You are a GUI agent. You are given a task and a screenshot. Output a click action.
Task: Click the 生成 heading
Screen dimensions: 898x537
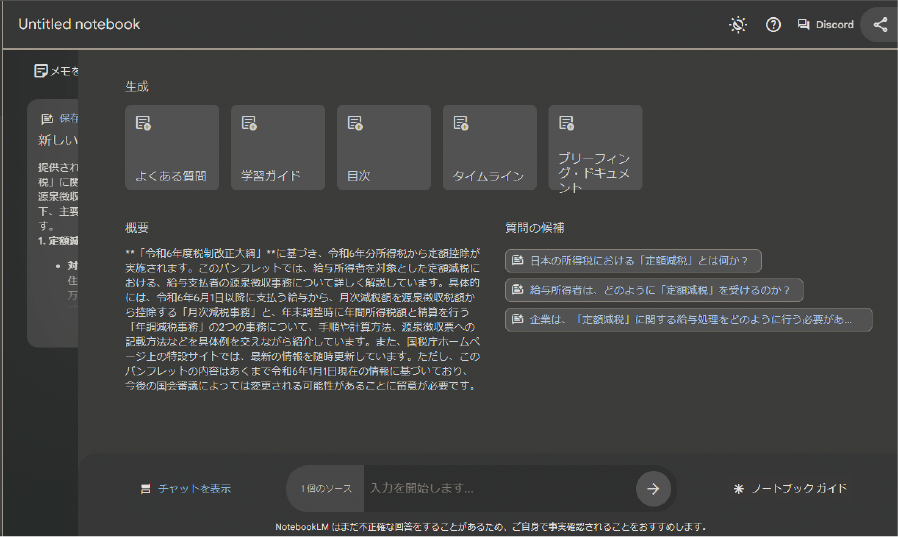coord(137,86)
